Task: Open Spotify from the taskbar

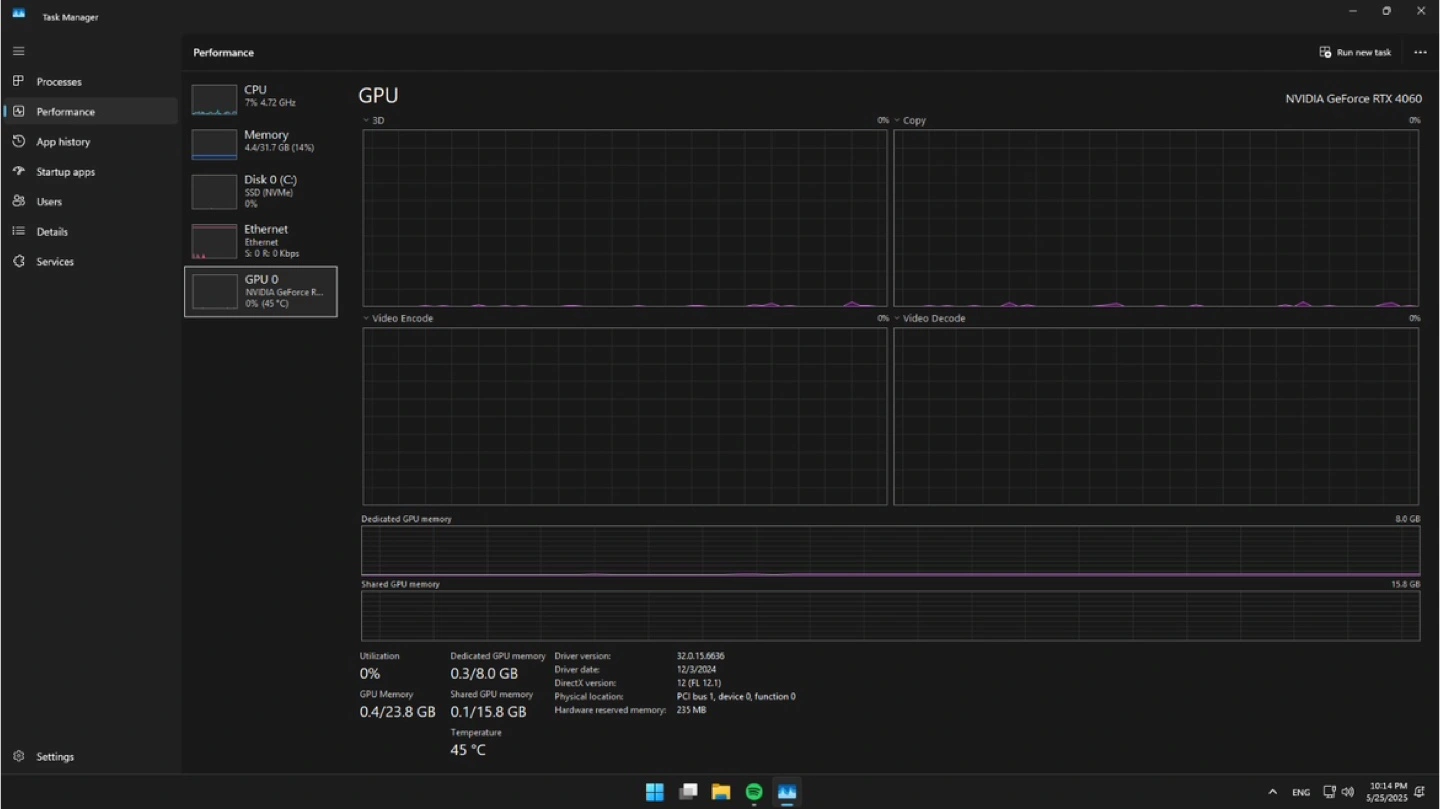Action: pyautogui.click(x=754, y=792)
